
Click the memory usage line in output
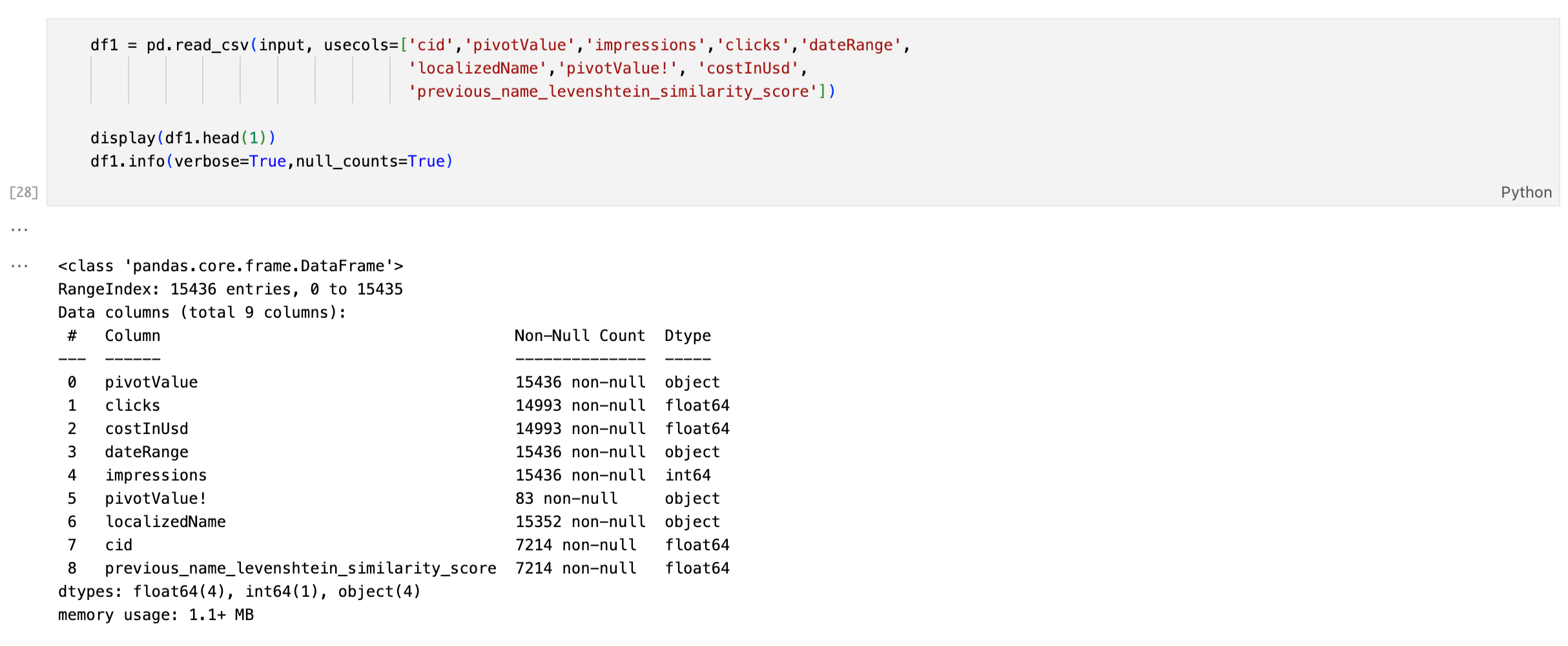tap(156, 615)
